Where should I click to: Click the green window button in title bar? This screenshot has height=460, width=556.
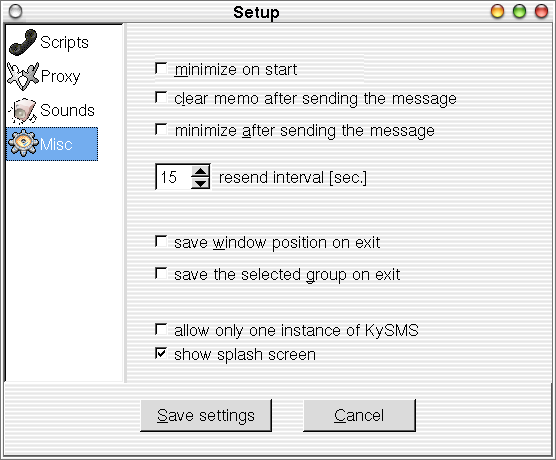pyautogui.click(x=519, y=11)
